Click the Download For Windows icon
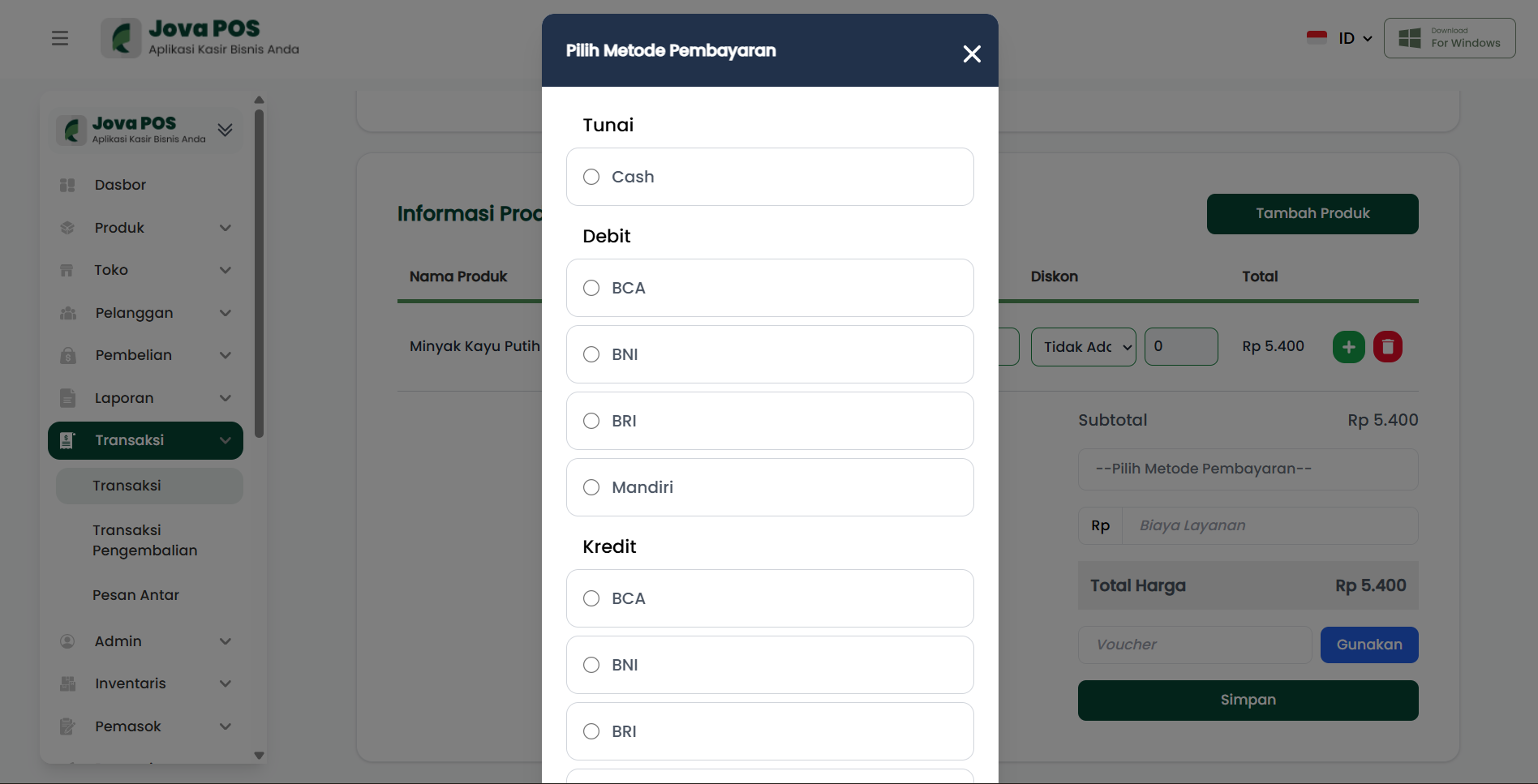This screenshot has height=784, width=1538. 1410,38
